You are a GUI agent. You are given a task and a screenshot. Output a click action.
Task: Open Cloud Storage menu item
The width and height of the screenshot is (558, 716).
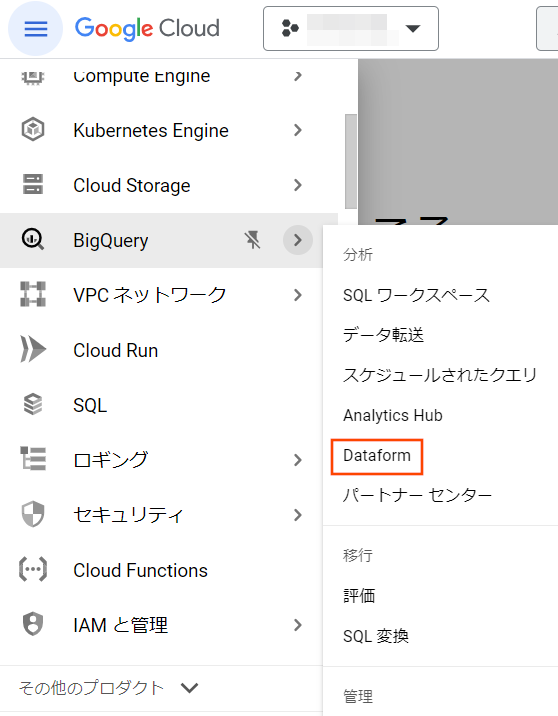point(132,185)
